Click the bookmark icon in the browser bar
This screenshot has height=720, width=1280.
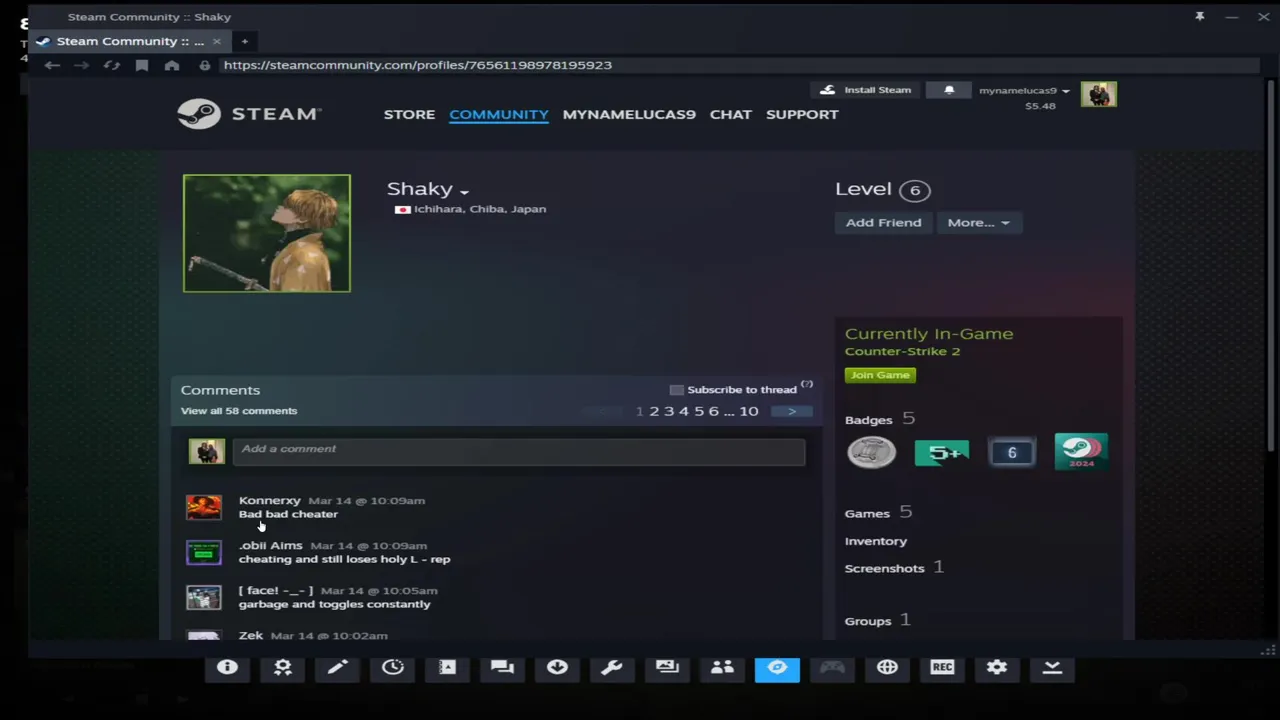click(142, 65)
